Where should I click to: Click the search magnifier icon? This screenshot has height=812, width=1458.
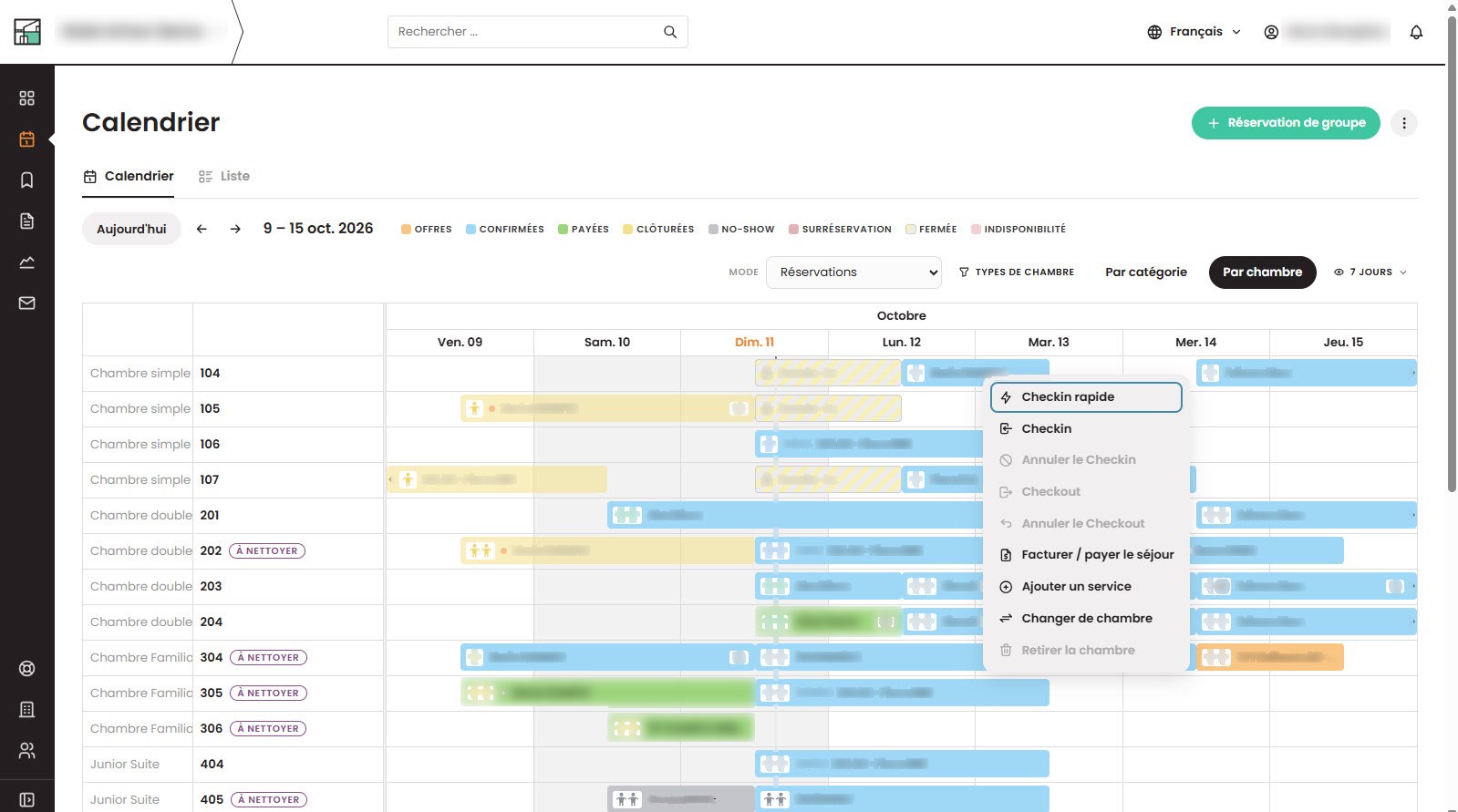(x=670, y=32)
